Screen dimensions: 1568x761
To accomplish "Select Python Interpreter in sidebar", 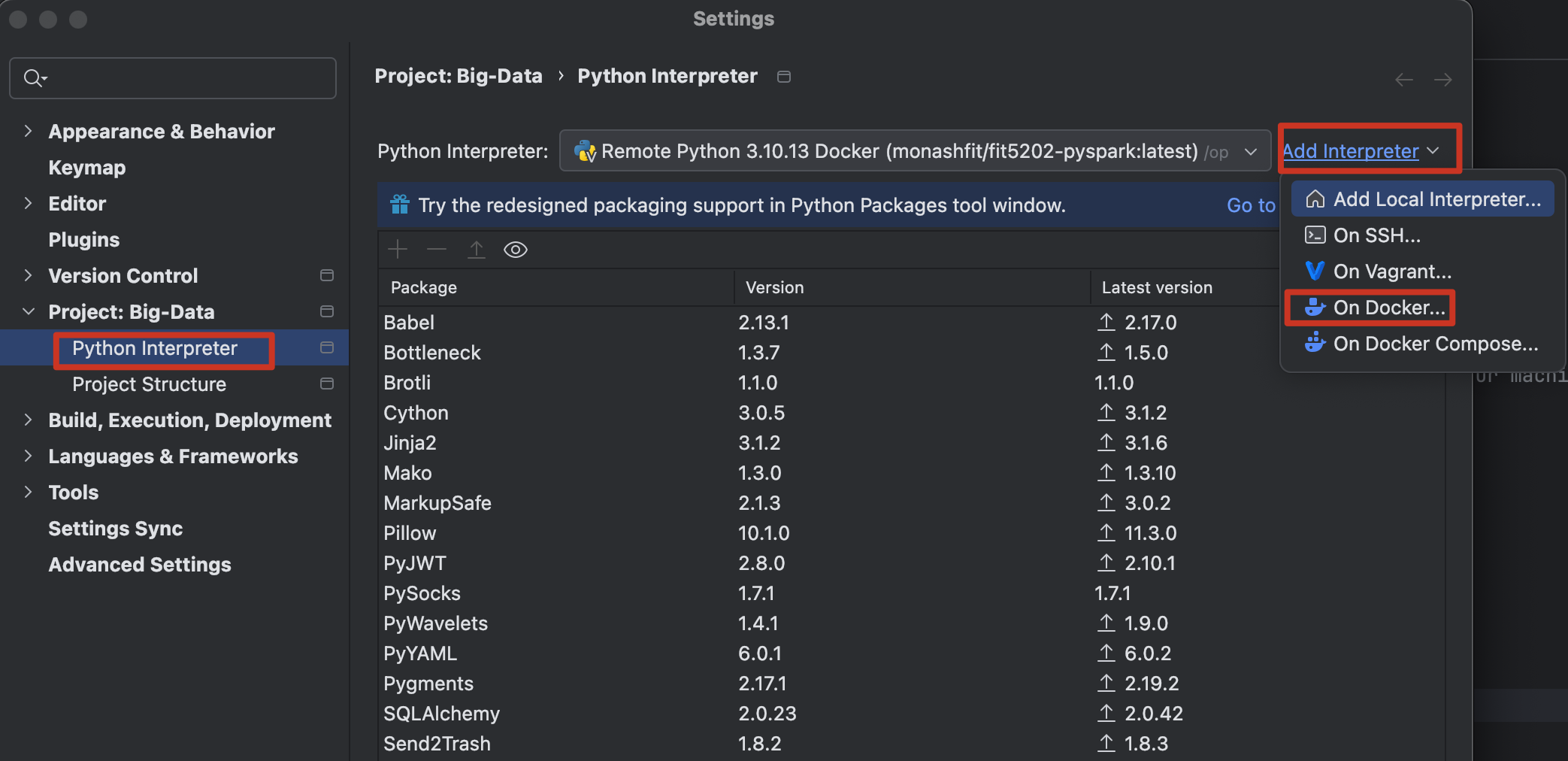I will (155, 347).
